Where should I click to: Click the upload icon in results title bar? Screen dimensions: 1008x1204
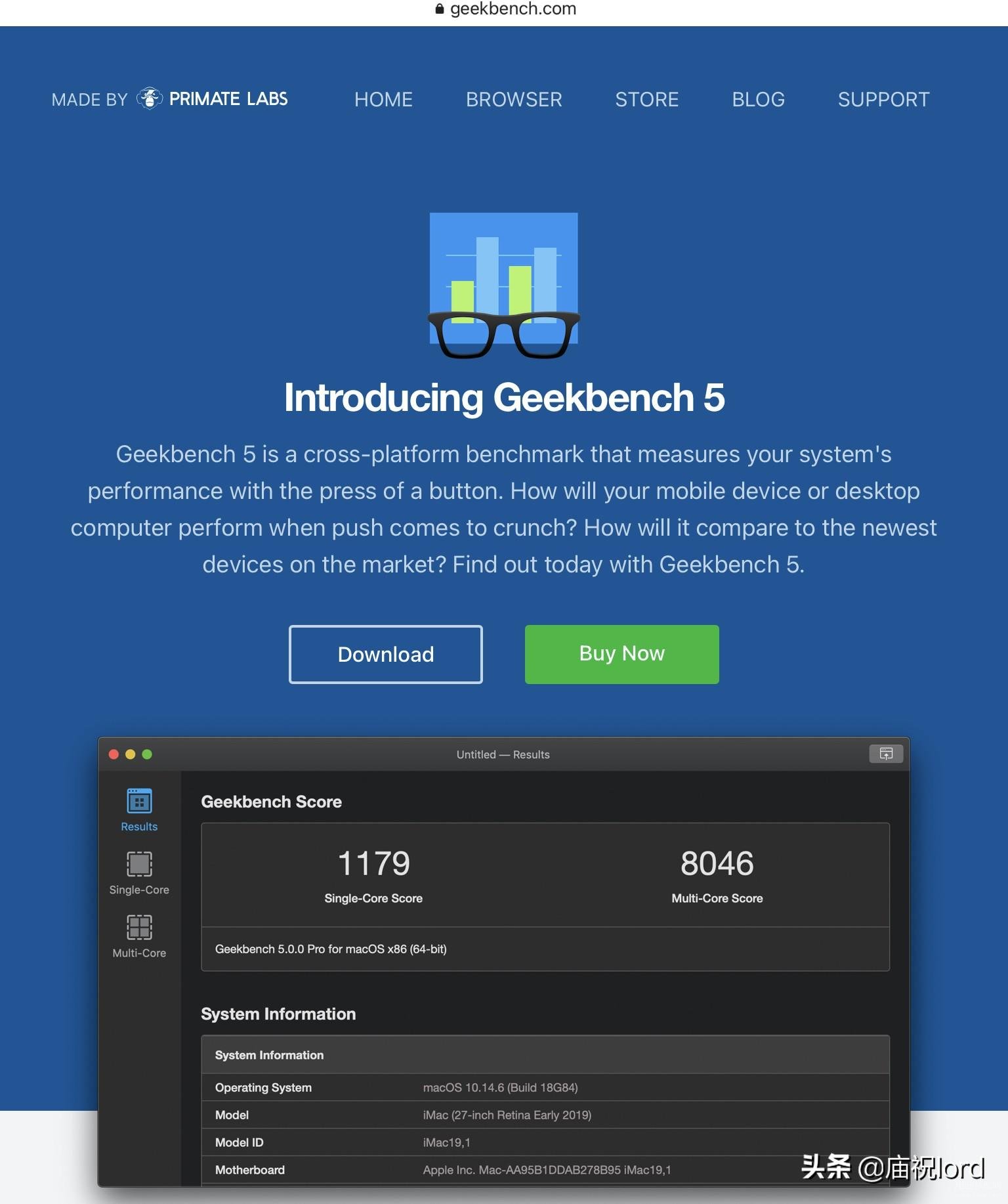(886, 754)
